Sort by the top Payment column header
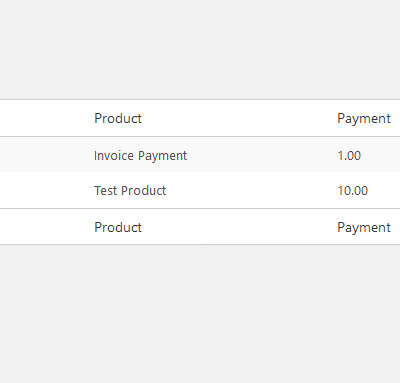Screen dimensions: 400x383 click(x=364, y=119)
